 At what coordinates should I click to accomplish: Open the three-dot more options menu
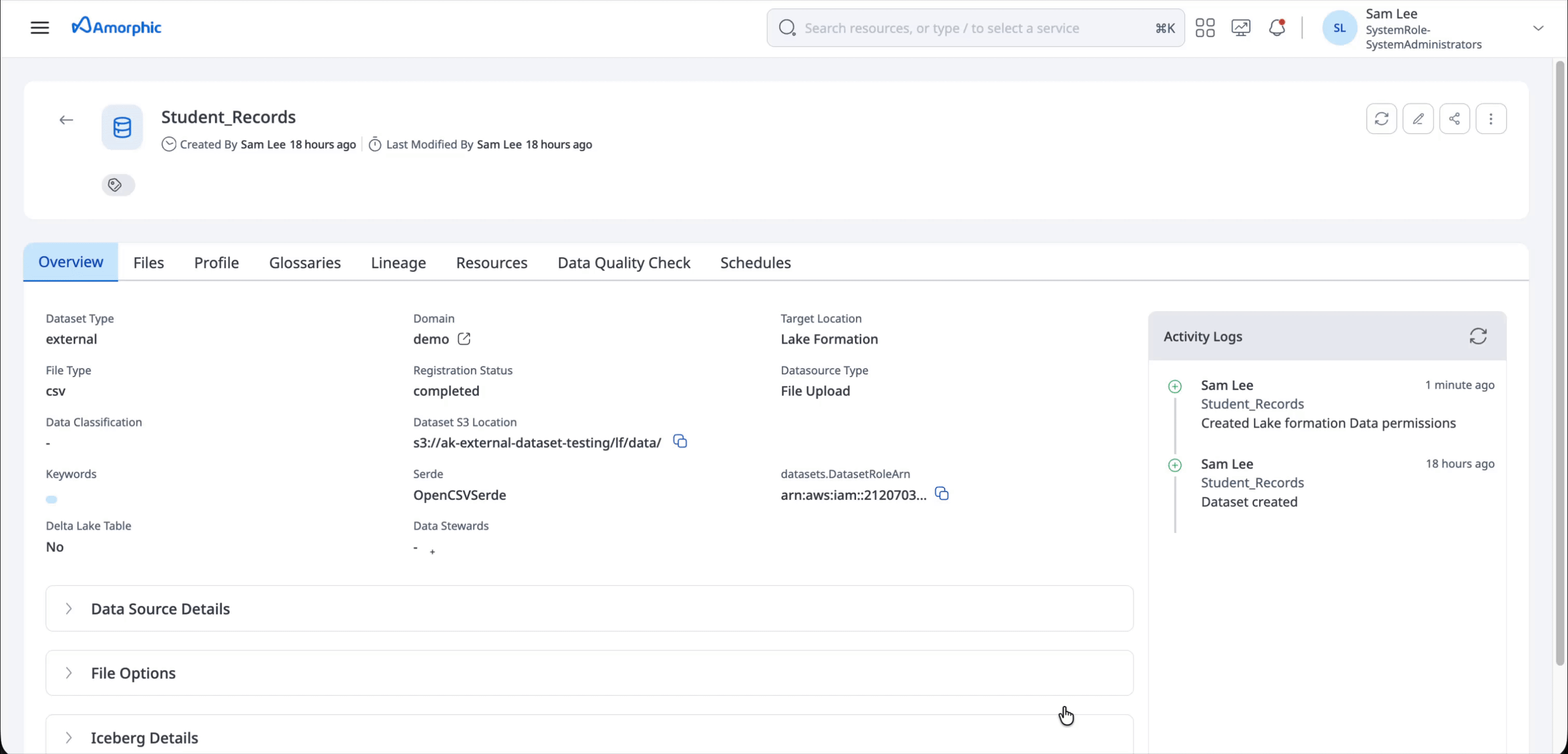tap(1491, 119)
